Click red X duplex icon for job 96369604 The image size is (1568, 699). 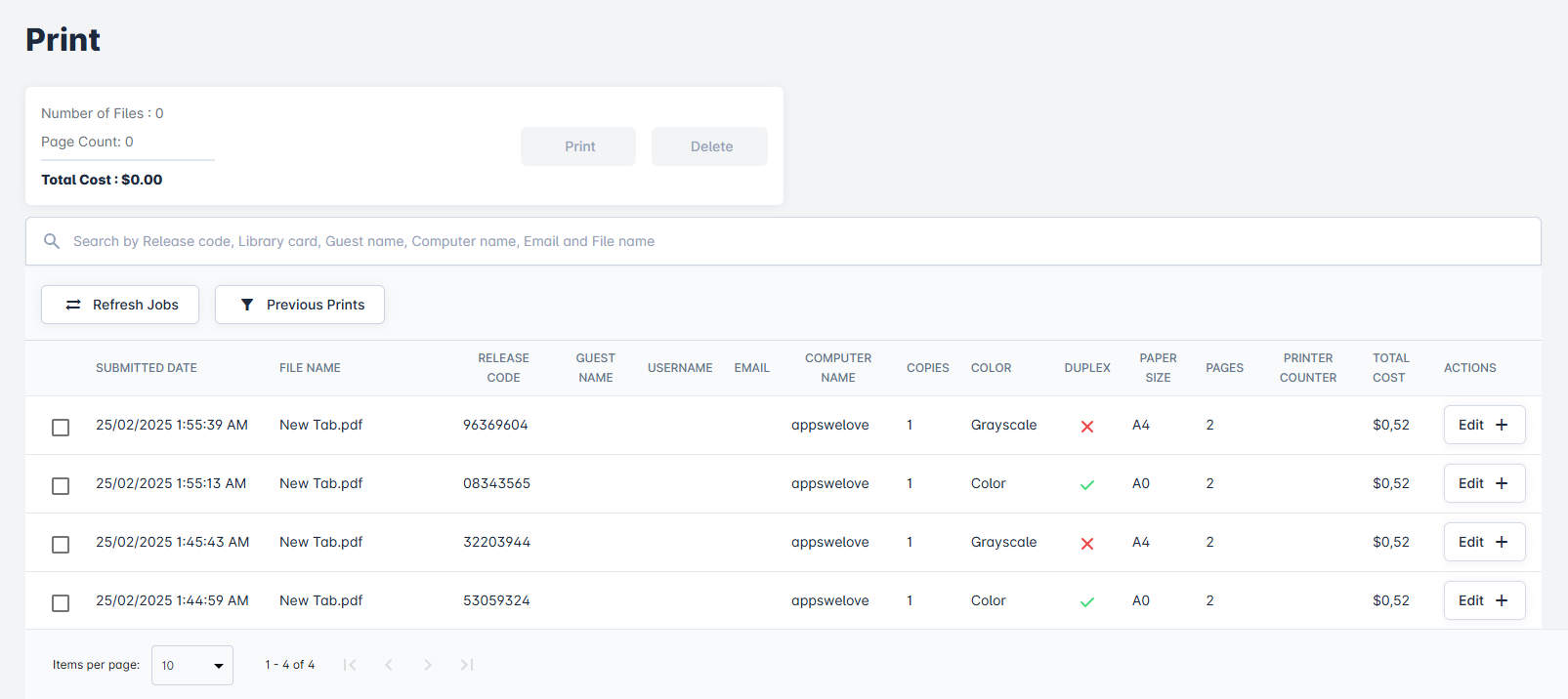1087,427
